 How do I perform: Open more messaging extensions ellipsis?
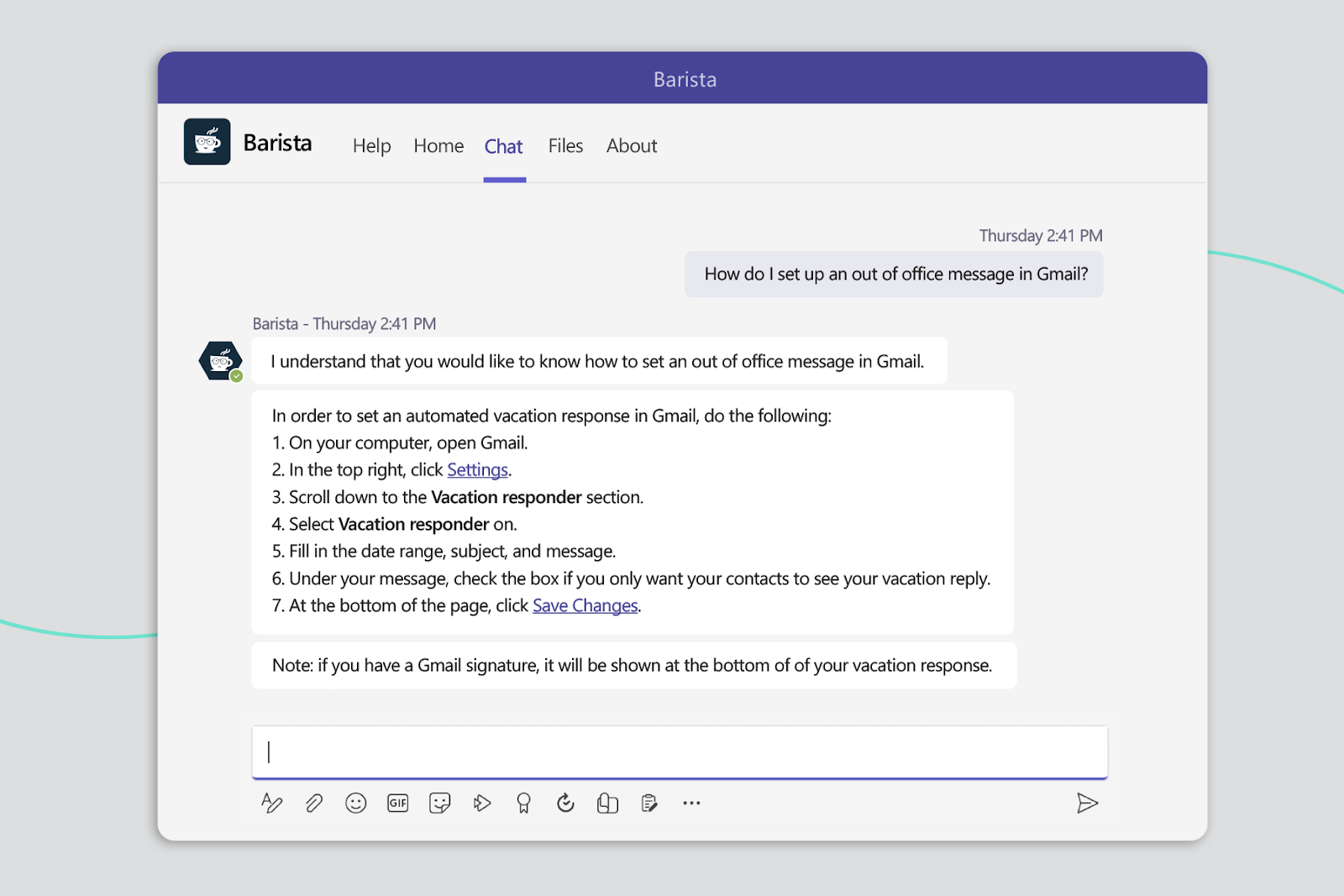[x=691, y=804]
